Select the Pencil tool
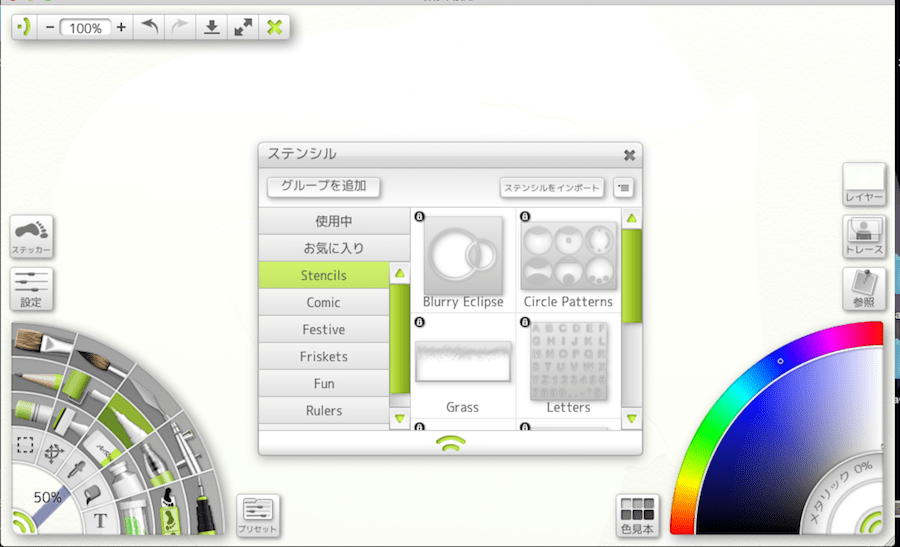Viewport: 900px width, 547px height. (x=37, y=380)
